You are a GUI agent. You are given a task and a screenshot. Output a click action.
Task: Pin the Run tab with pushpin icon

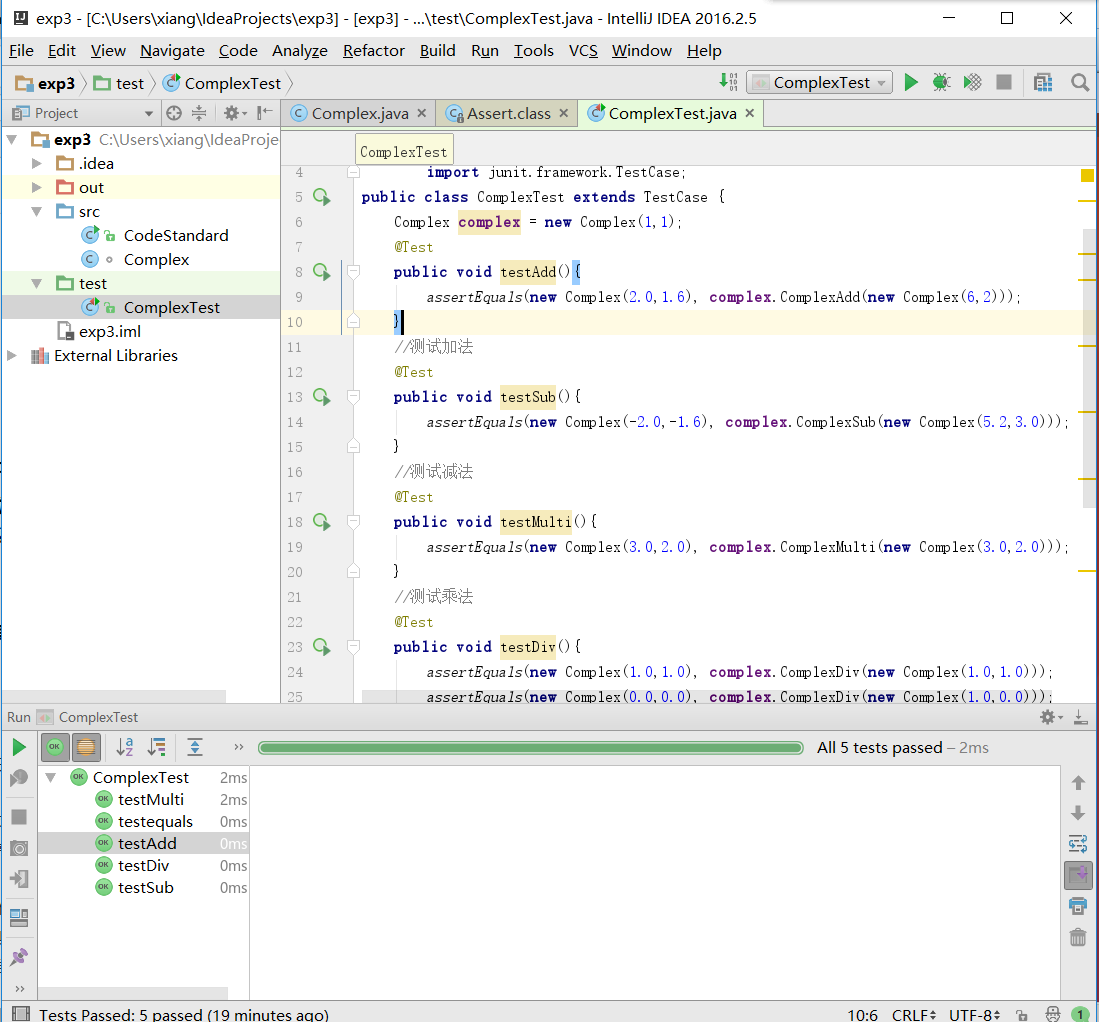tap(20, 956)
